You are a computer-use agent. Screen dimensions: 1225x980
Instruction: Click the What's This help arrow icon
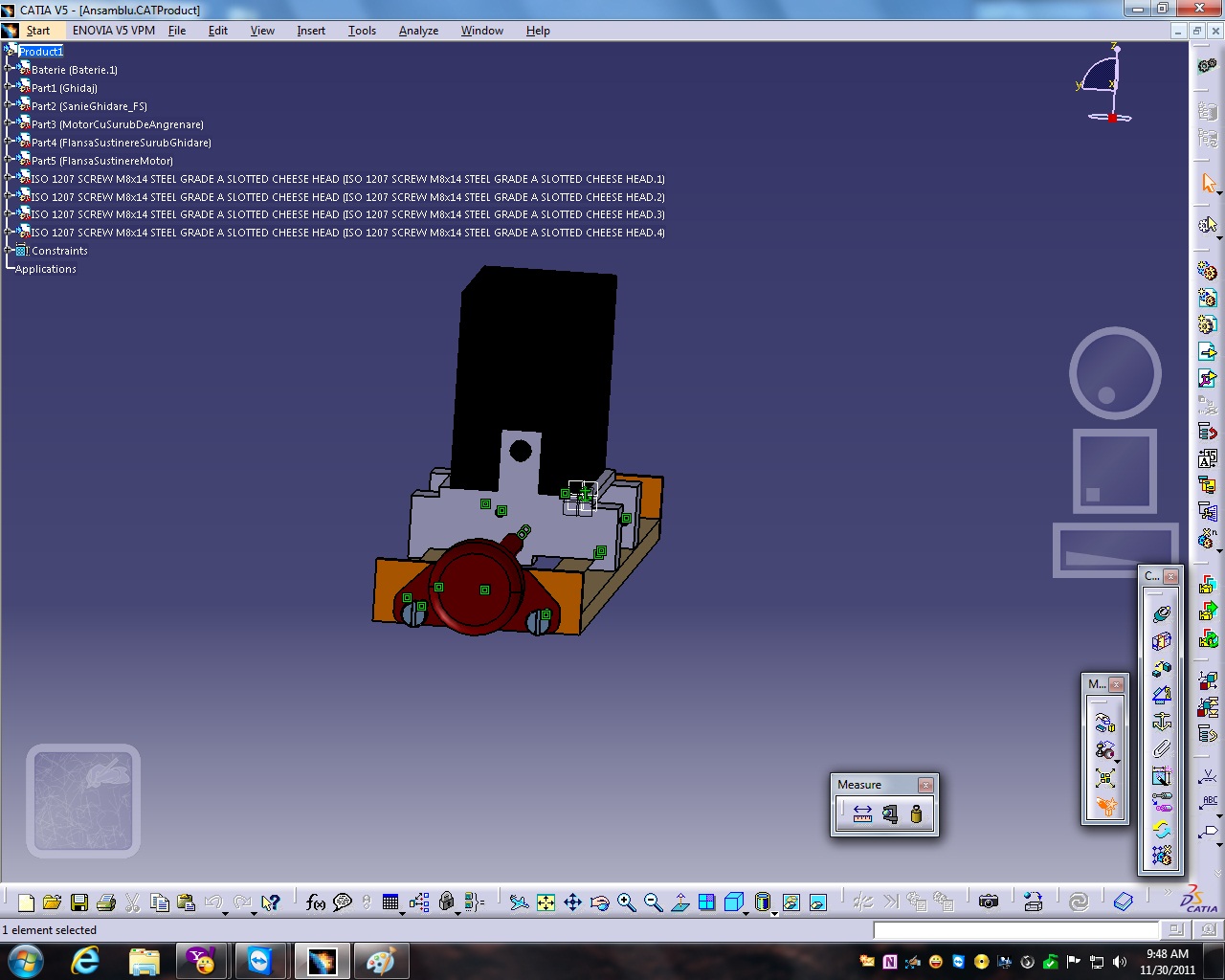[x=270, y=902]
